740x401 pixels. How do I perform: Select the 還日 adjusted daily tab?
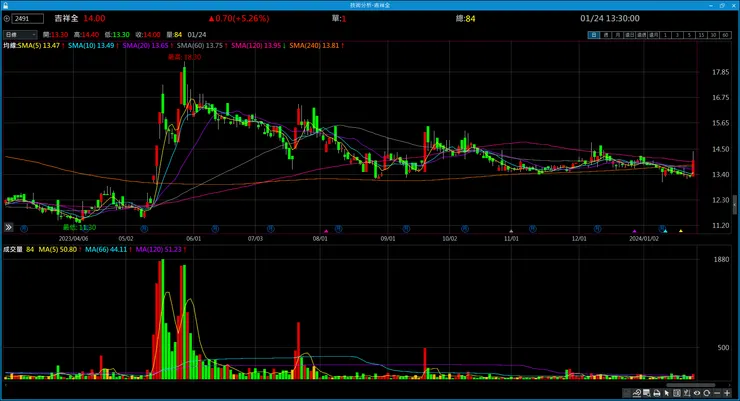coord(630,35)
